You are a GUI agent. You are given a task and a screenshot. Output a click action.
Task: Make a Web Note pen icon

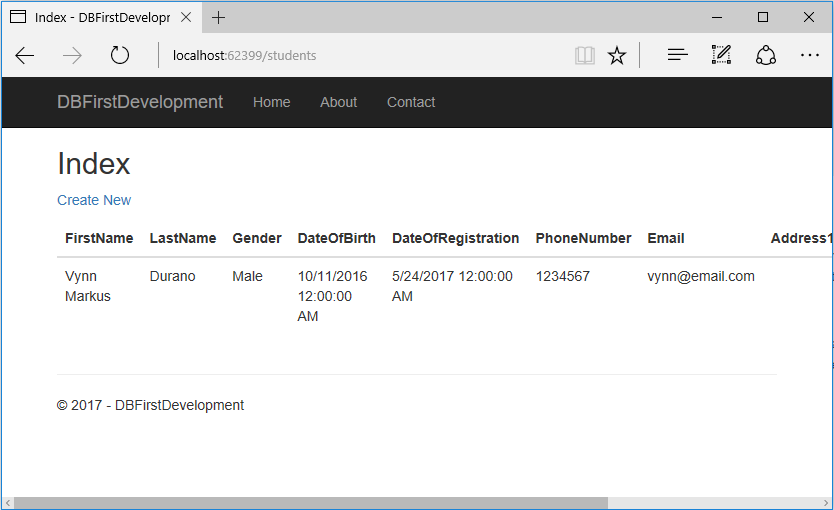pos(721,55)
